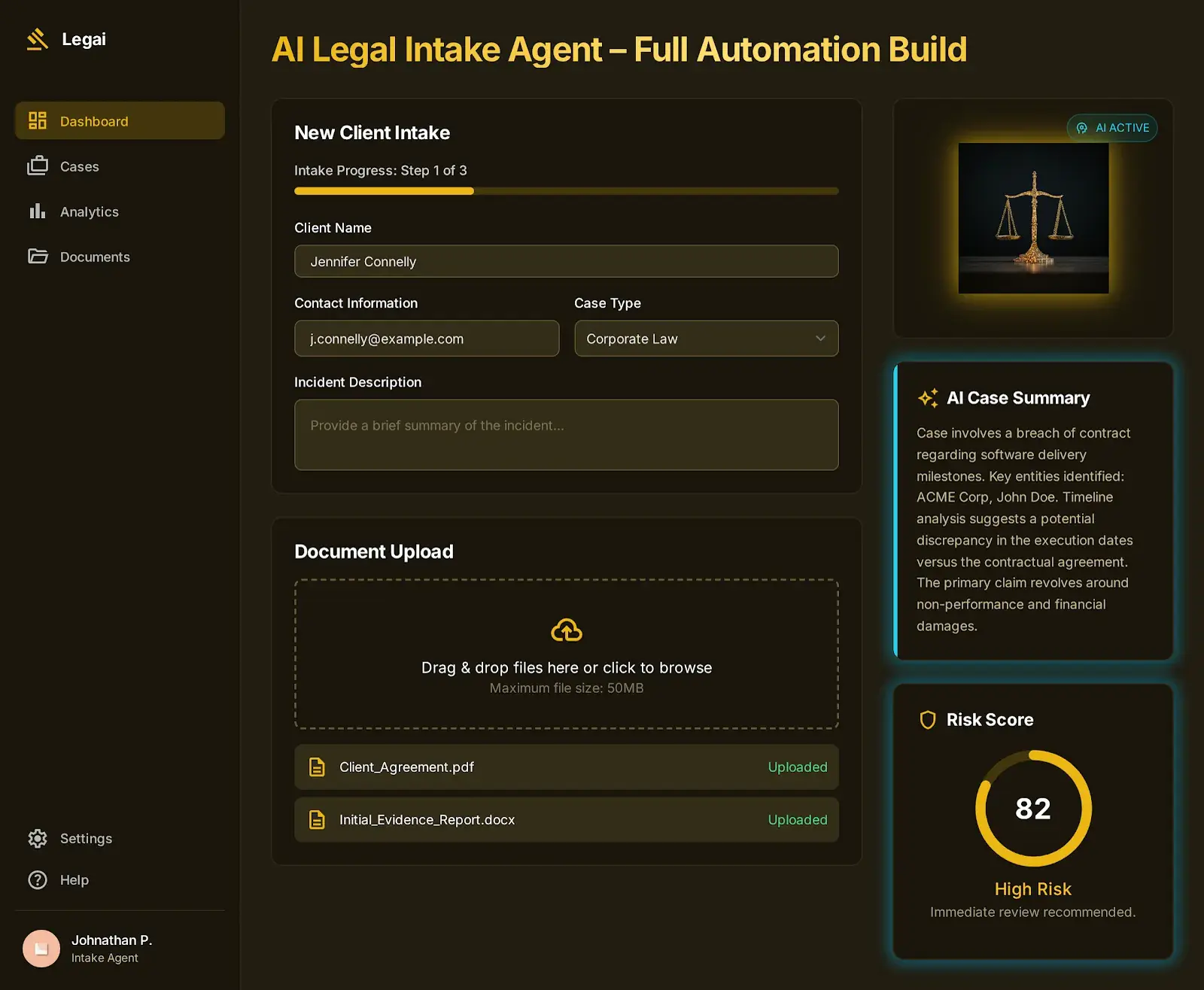Open the Case Type dropdown

[x=707, y=339]
